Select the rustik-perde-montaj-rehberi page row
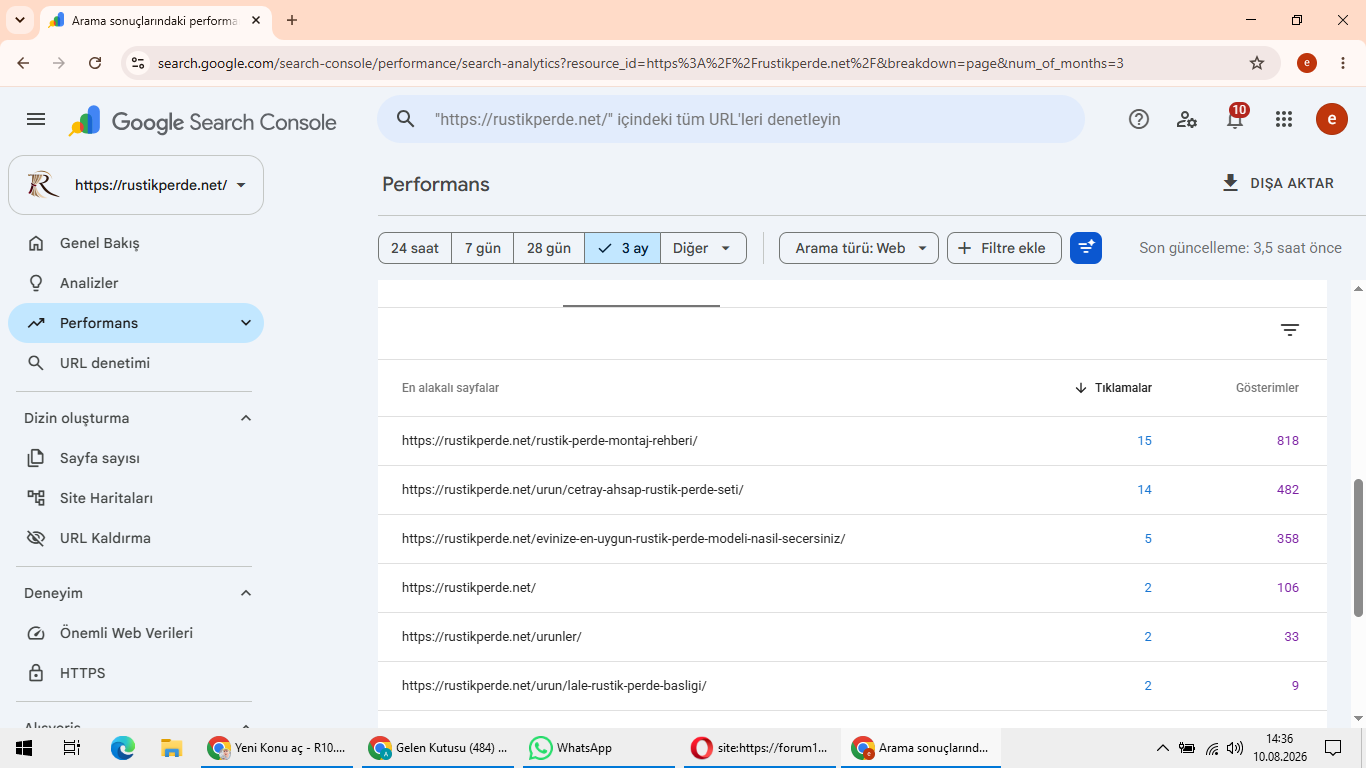 pyautogui.click(x=852, y=441)
